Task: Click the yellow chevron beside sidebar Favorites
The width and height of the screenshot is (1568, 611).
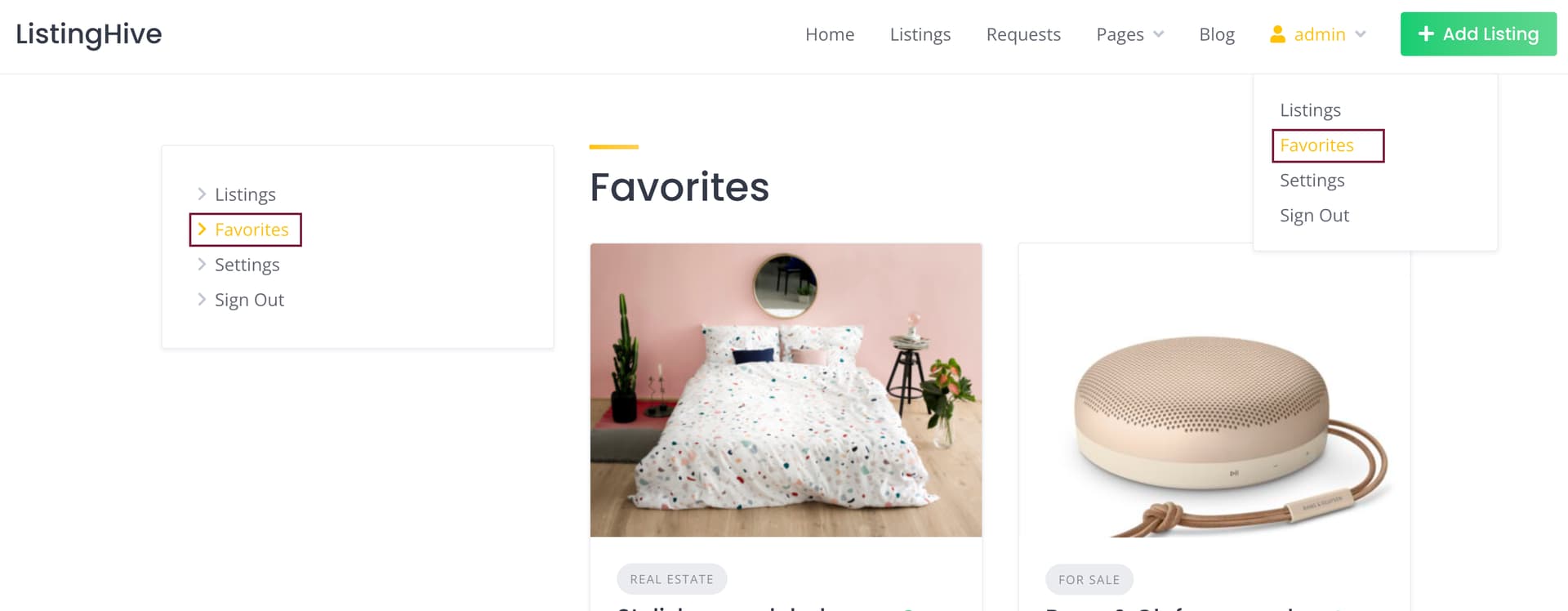Action: coord(202,230)
